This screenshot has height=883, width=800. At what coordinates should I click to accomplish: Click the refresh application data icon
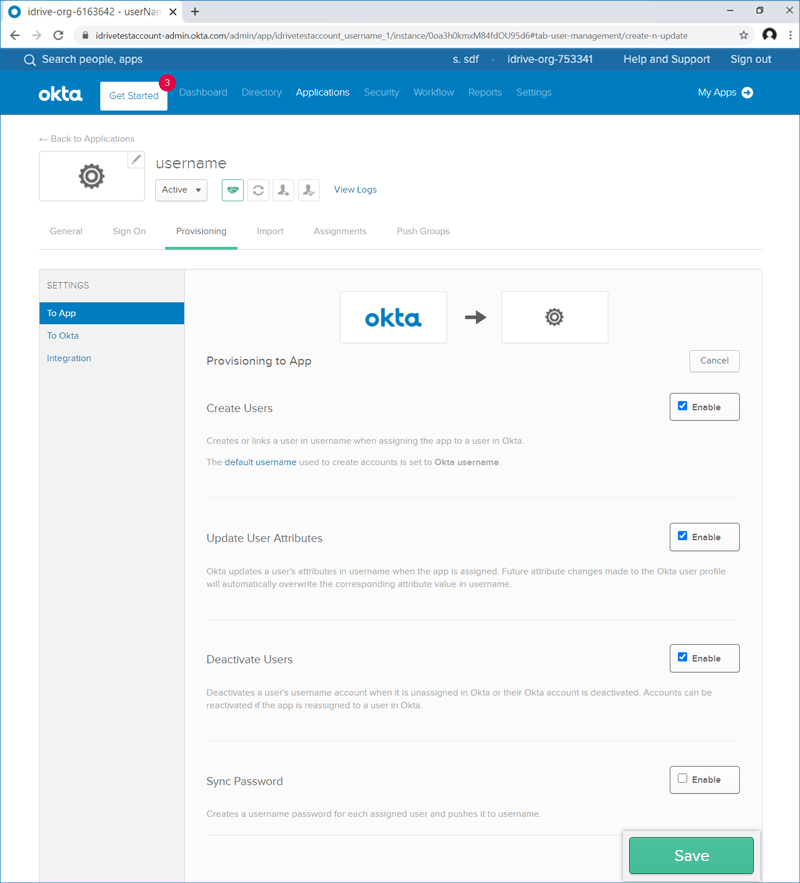click(258, 190)
